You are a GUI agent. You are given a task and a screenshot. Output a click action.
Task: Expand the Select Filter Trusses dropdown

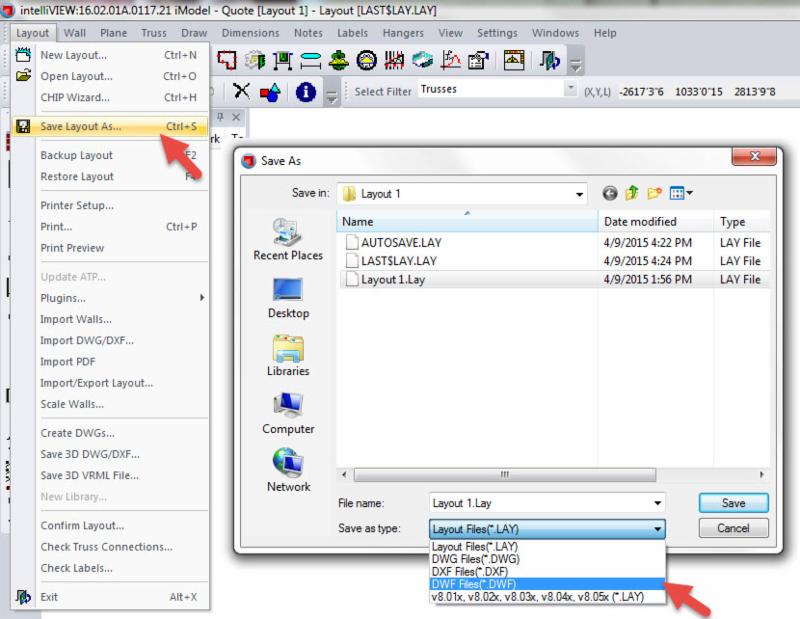coord(570,88)
